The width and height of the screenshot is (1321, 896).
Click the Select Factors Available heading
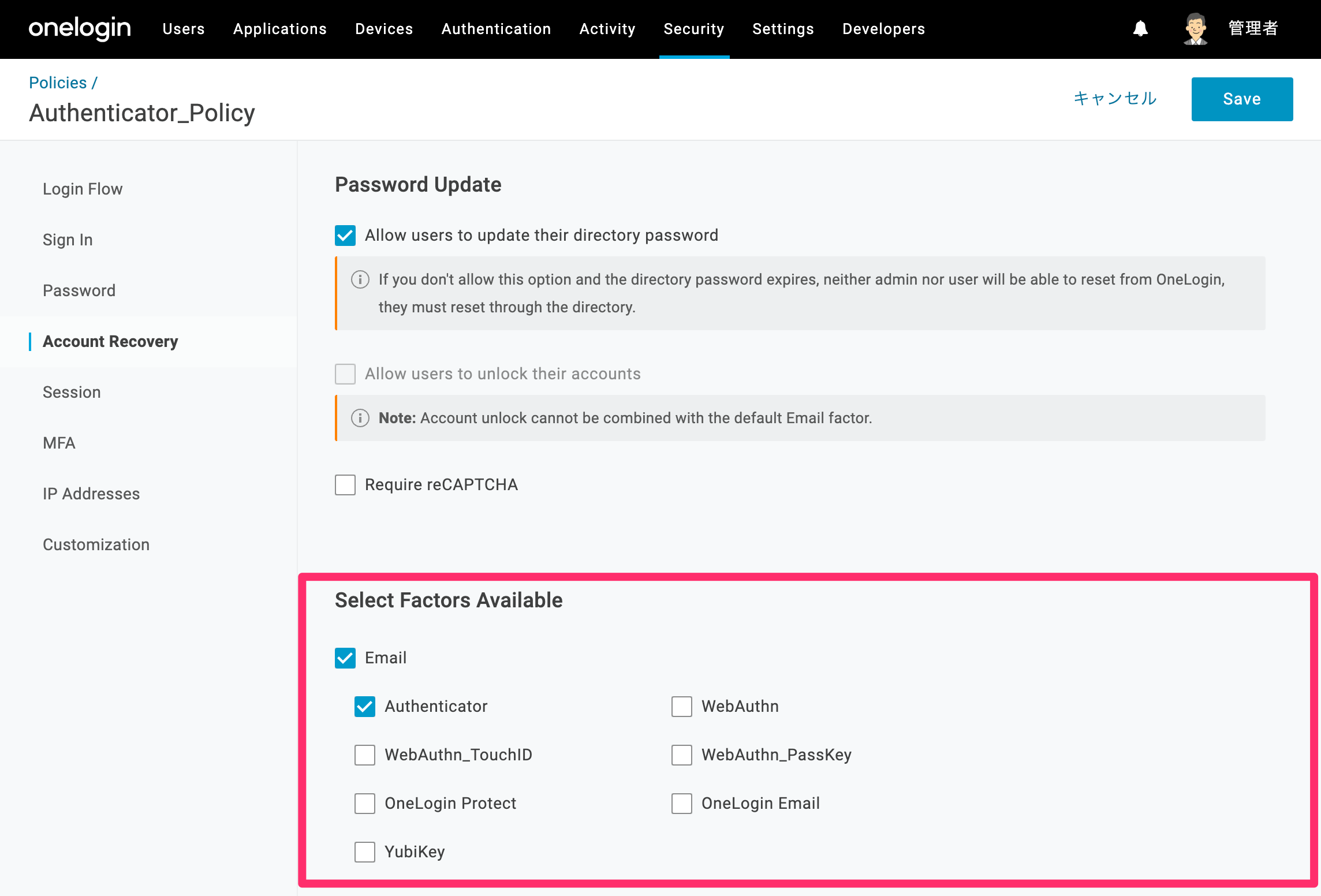pos(449,600)
